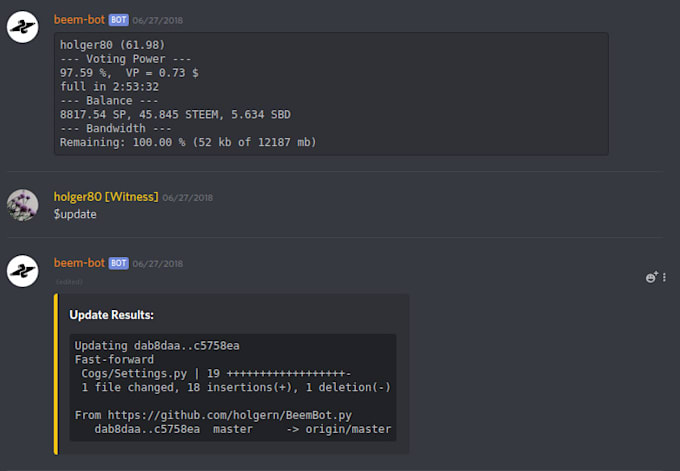Click the (edited) label under beem-bot
Screen dimensions: 680x471
point(69,282)
